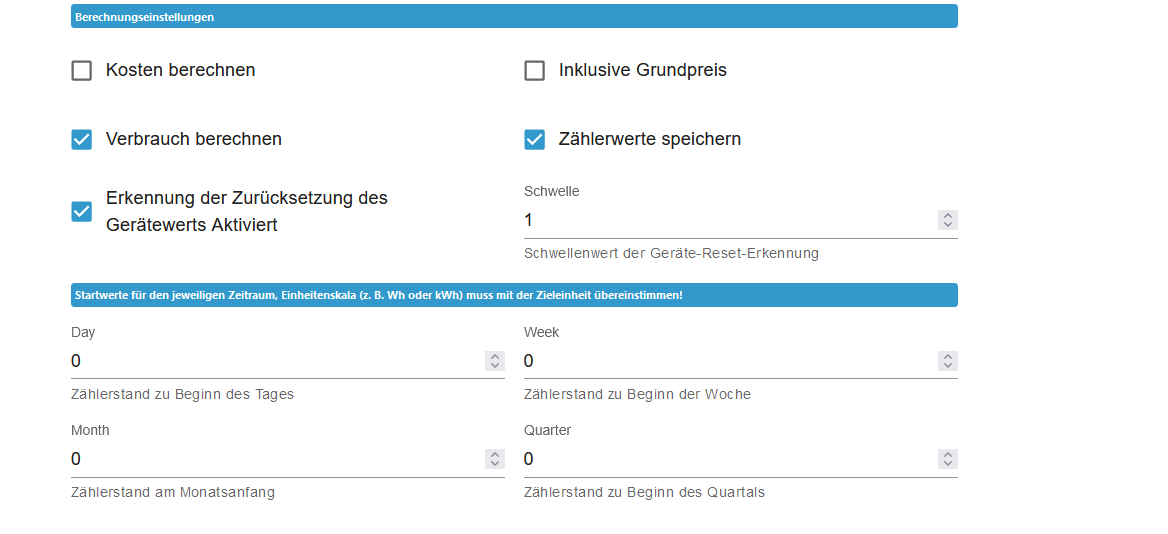Uncheck Verbrauch berechnen

(x=82, y=140)
